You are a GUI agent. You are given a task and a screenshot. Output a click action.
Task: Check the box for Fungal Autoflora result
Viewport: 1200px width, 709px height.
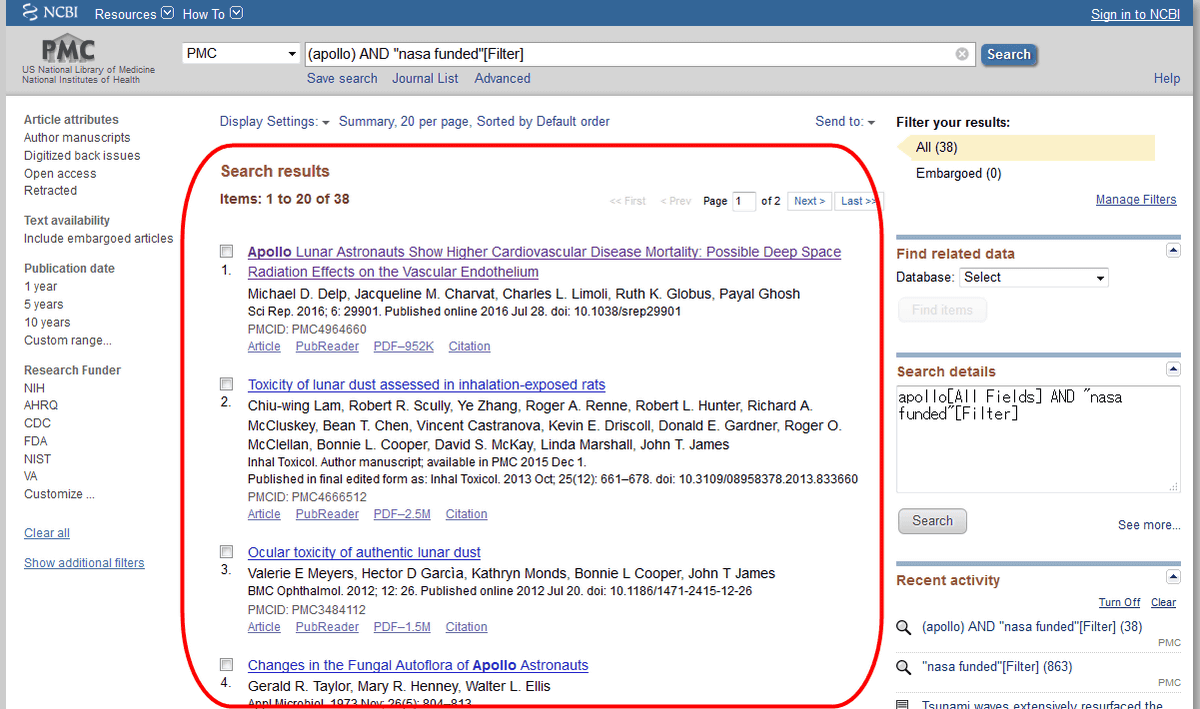click(x=227, y=664)
